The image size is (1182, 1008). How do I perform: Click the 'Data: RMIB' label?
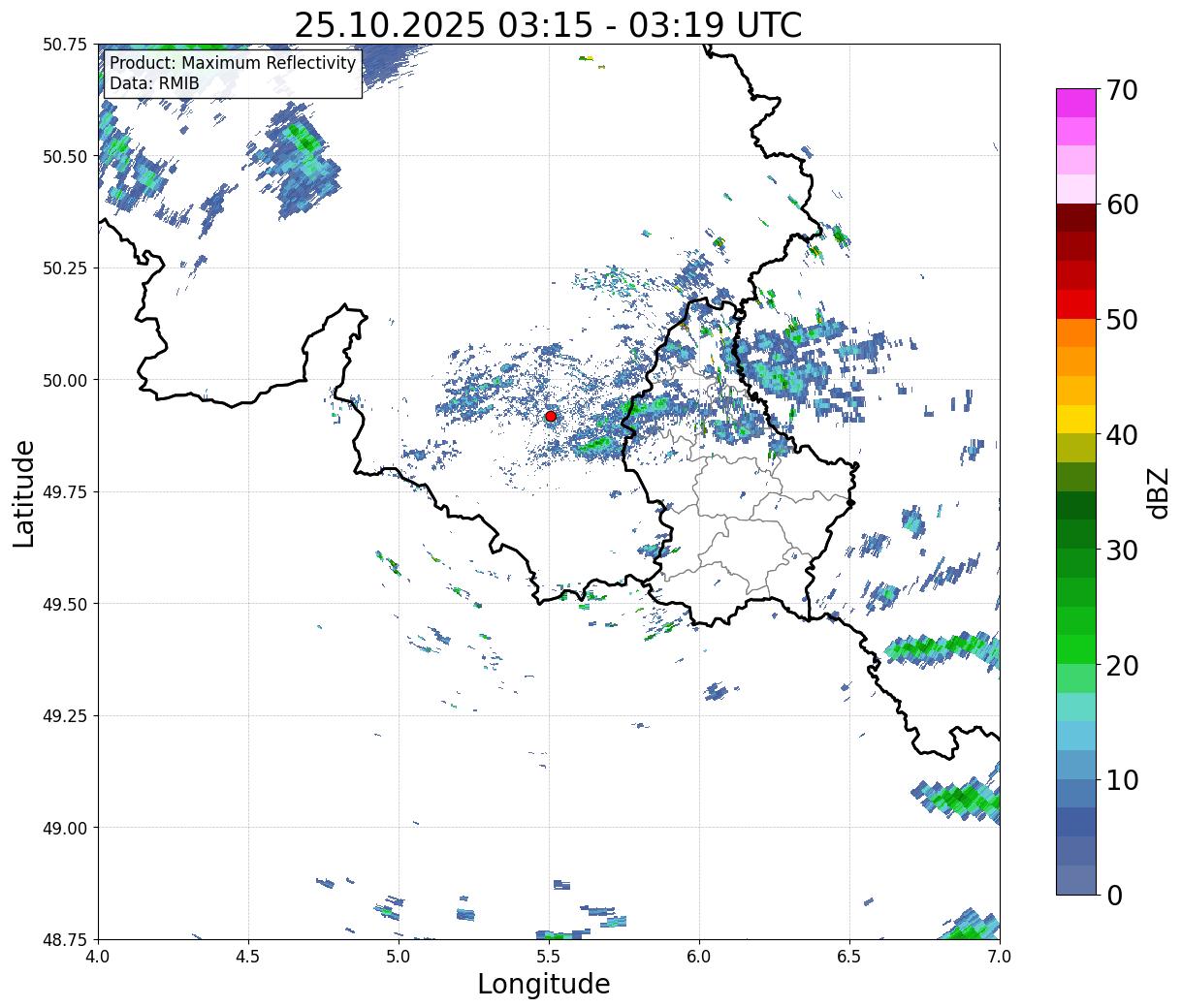pyautogui.click(x=154, y=83)
